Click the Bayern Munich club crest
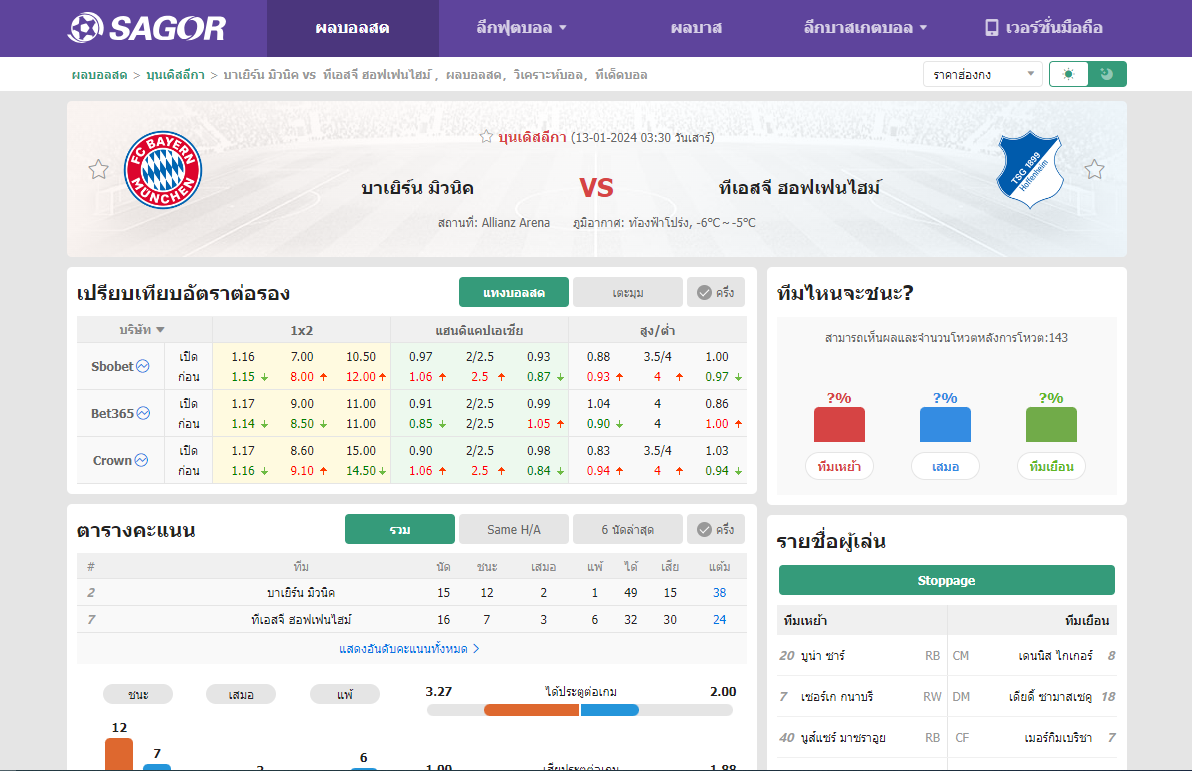Viewport: 1192px width, 771px height. 163,170
